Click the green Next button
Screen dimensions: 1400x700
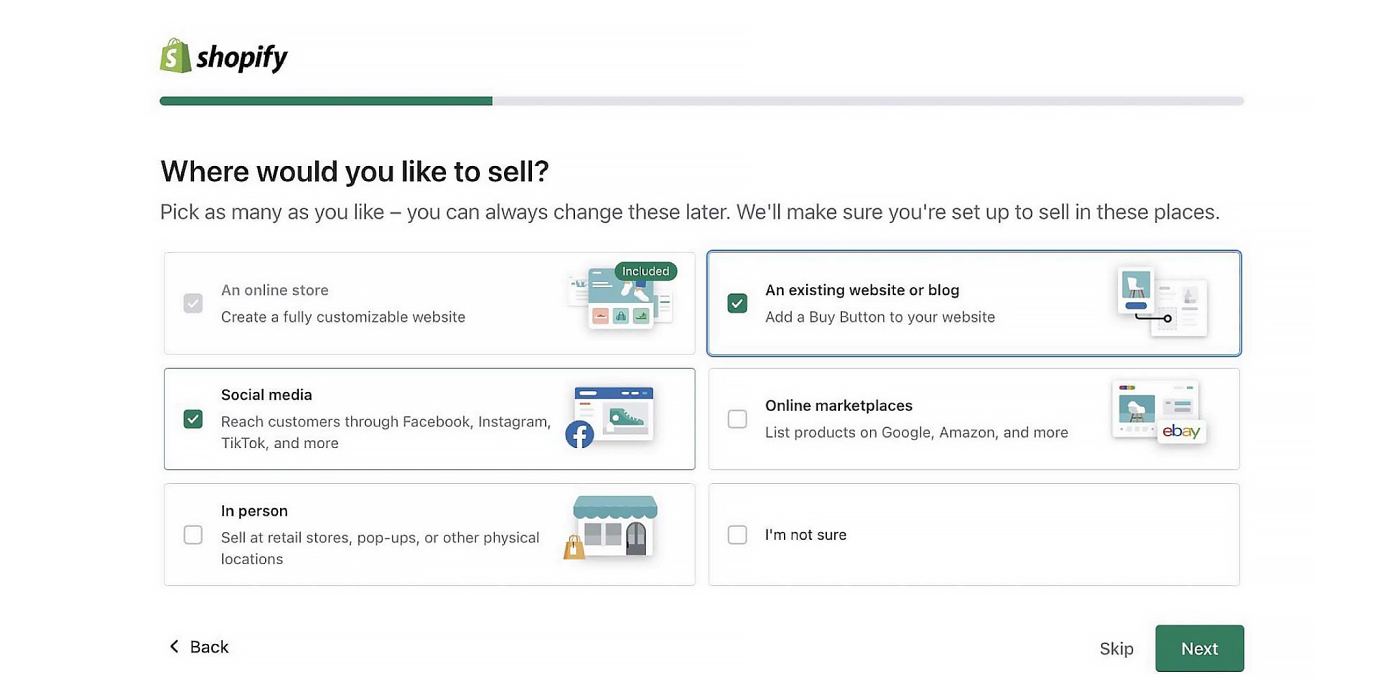(1199, 649)
